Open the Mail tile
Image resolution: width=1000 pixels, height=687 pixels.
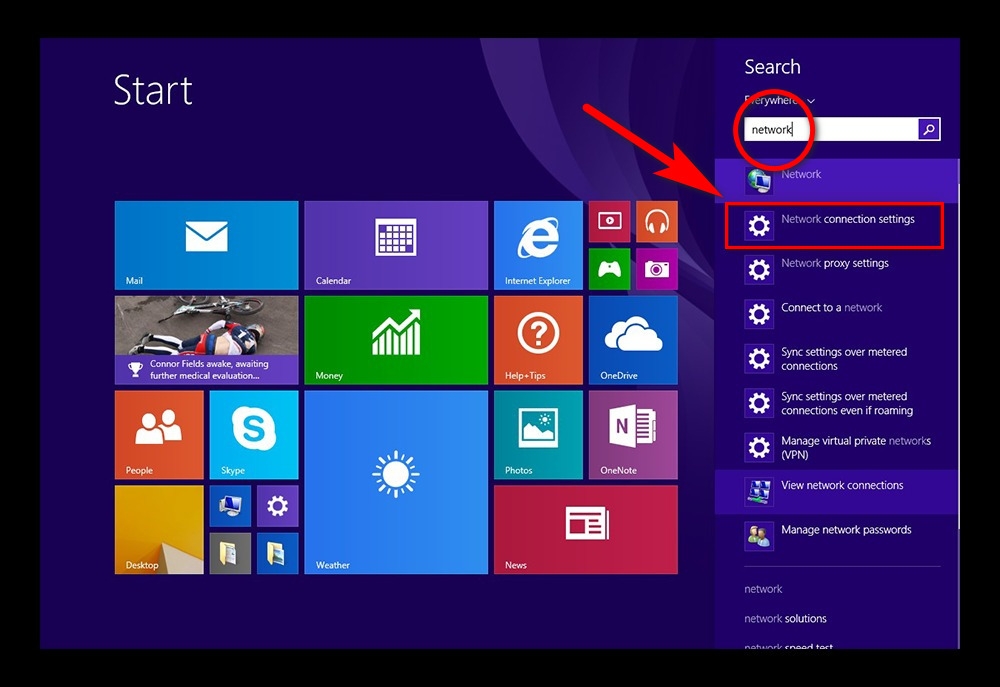[206, 245]
